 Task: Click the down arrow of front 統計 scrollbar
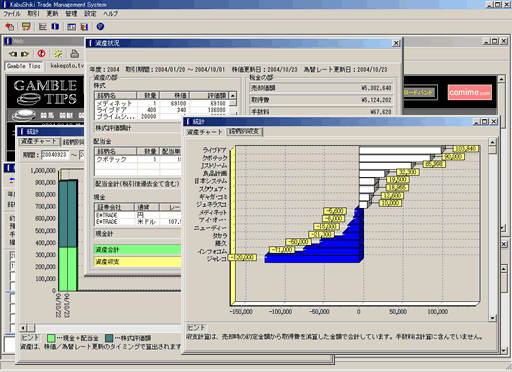(493, 318)
